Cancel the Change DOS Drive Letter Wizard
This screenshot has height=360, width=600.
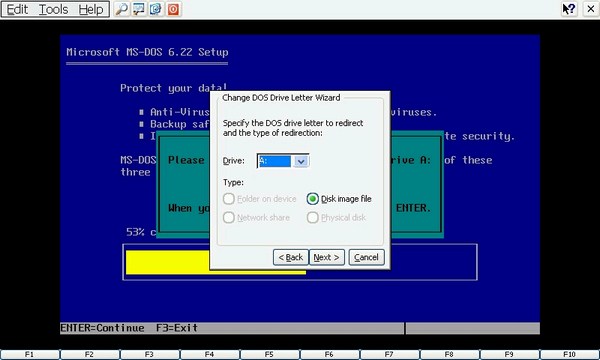pos(366,257)
